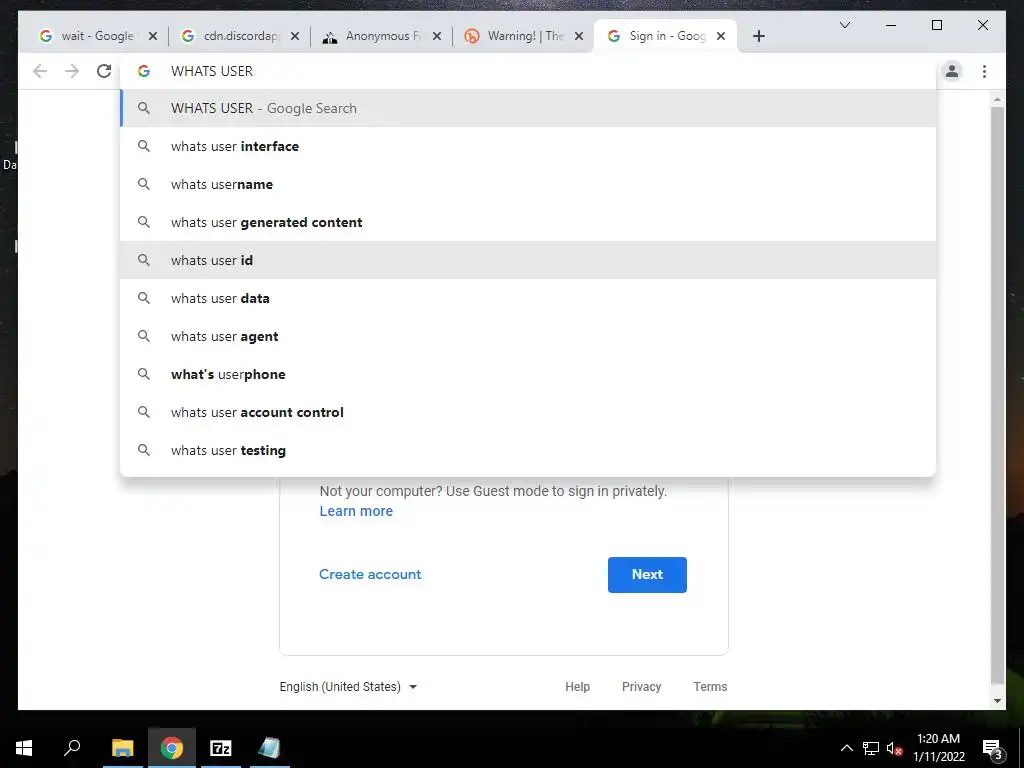The image size is (1024, 768).
Task: Click the network icon in the tray
Action: pos(871,748)
